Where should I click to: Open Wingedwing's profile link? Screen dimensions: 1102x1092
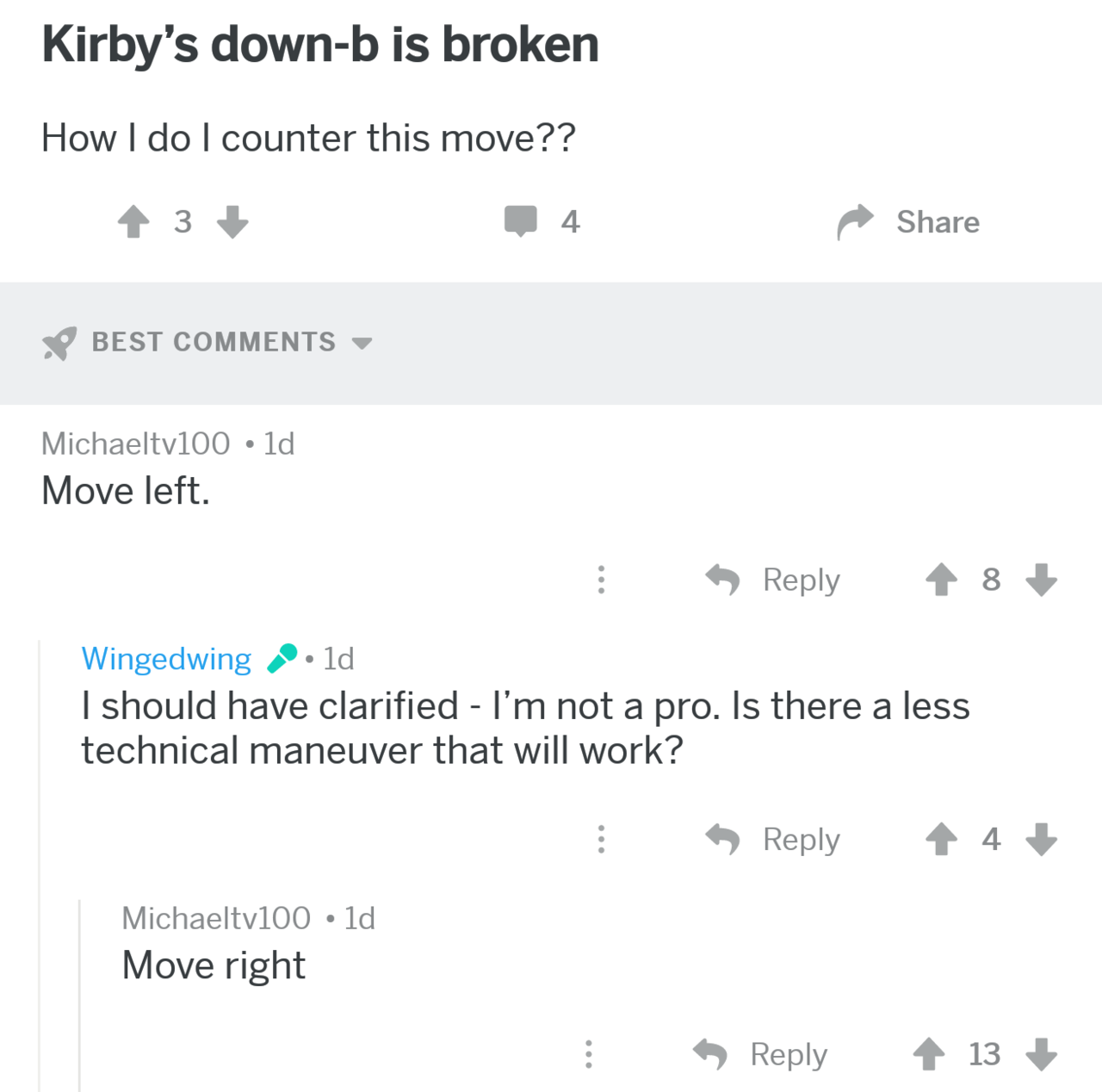165,657
